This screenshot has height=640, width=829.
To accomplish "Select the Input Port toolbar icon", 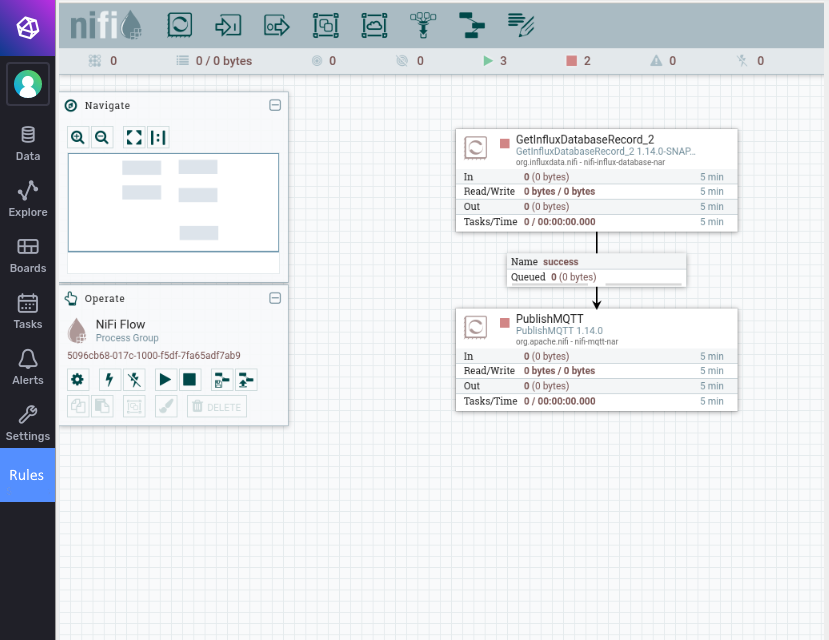I will 228,25.
